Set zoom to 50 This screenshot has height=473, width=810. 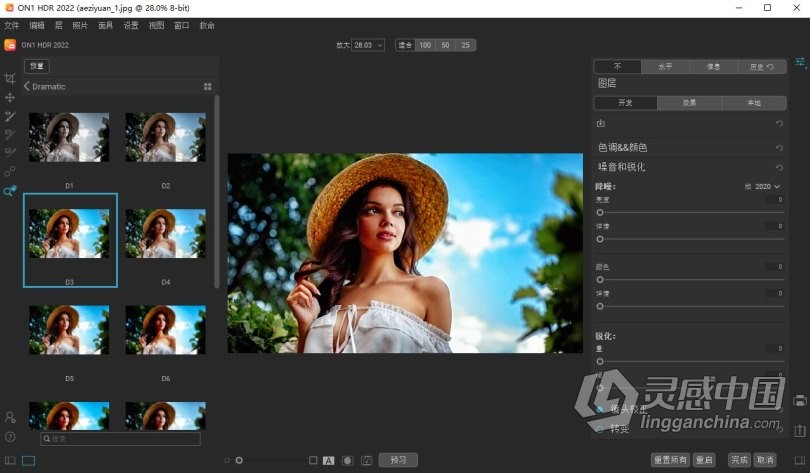(x=445, y=45)
